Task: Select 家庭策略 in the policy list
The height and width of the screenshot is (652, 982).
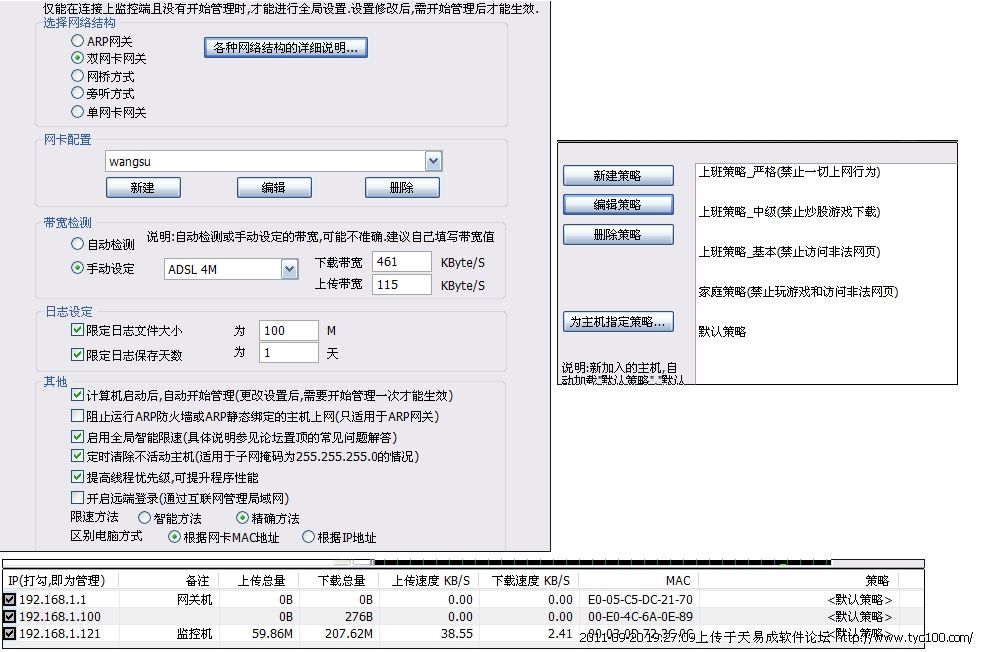Action: point(797,292)
